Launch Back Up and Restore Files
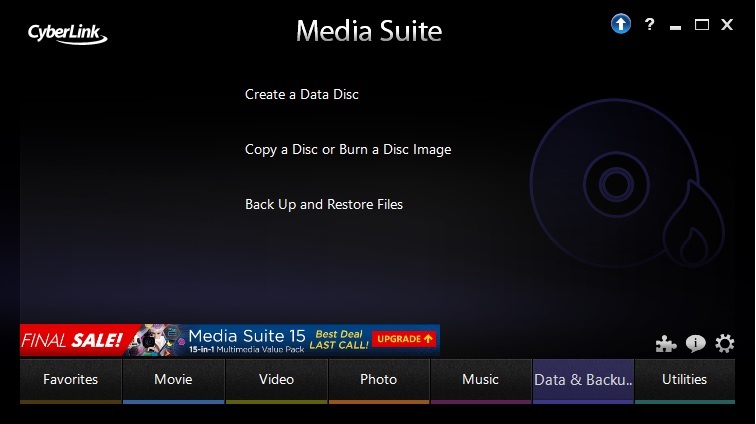 click(324, 205)
